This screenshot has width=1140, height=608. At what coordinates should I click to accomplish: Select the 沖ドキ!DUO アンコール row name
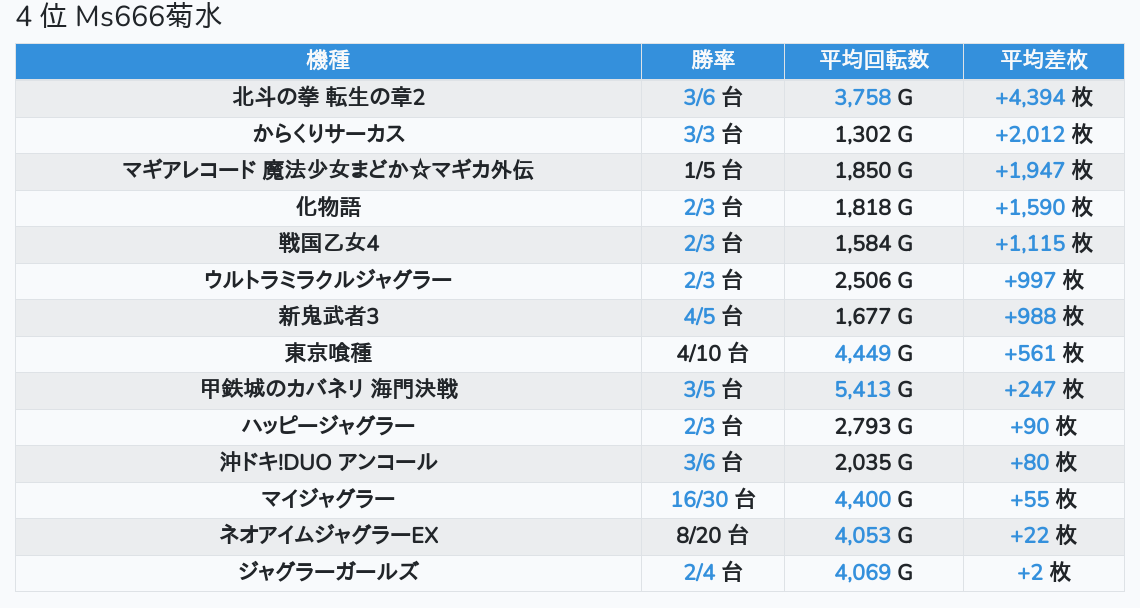pyautogui.click(x=328, y=462)
